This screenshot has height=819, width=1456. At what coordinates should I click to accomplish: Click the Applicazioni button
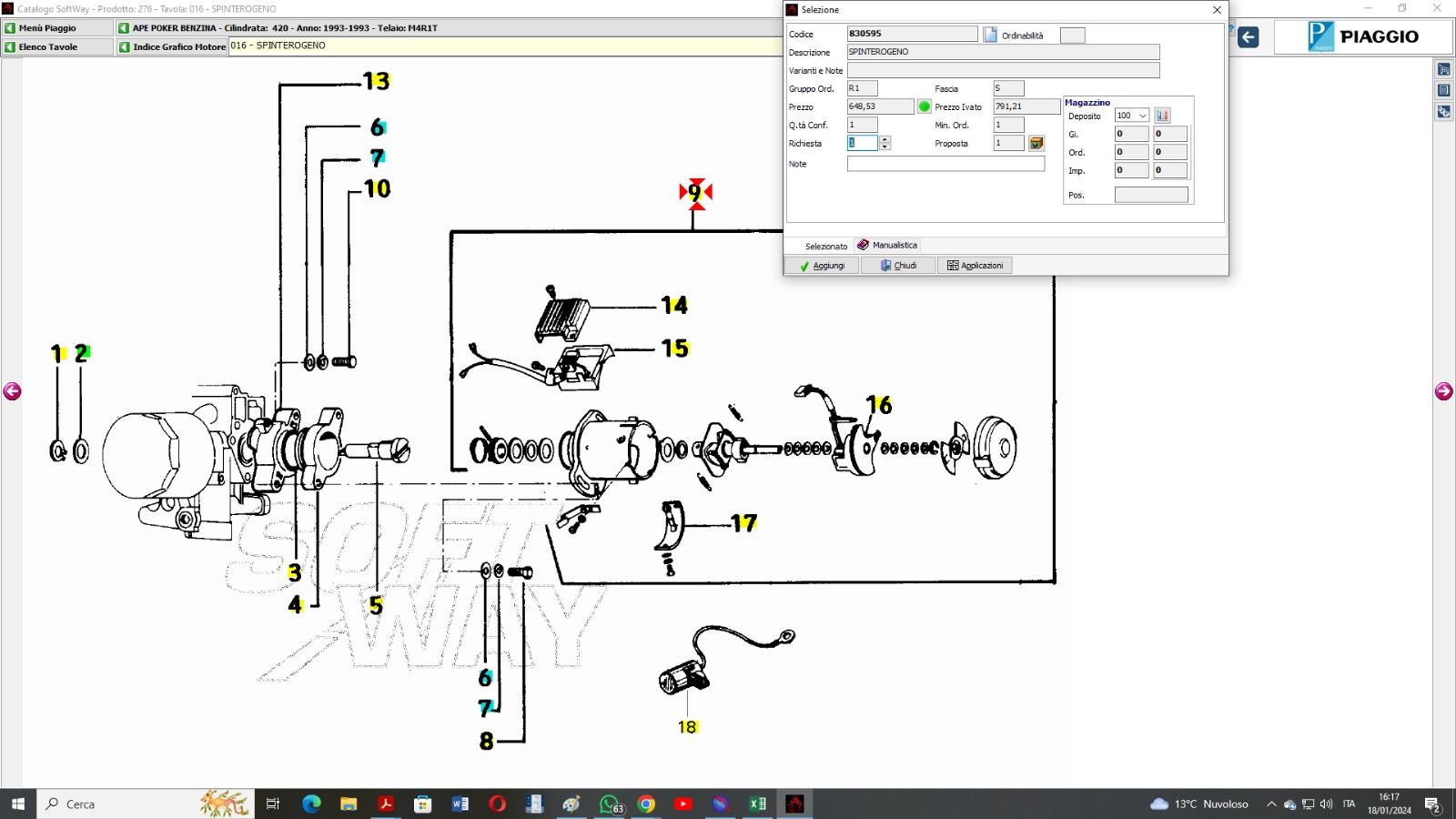[x=975, y=266]
